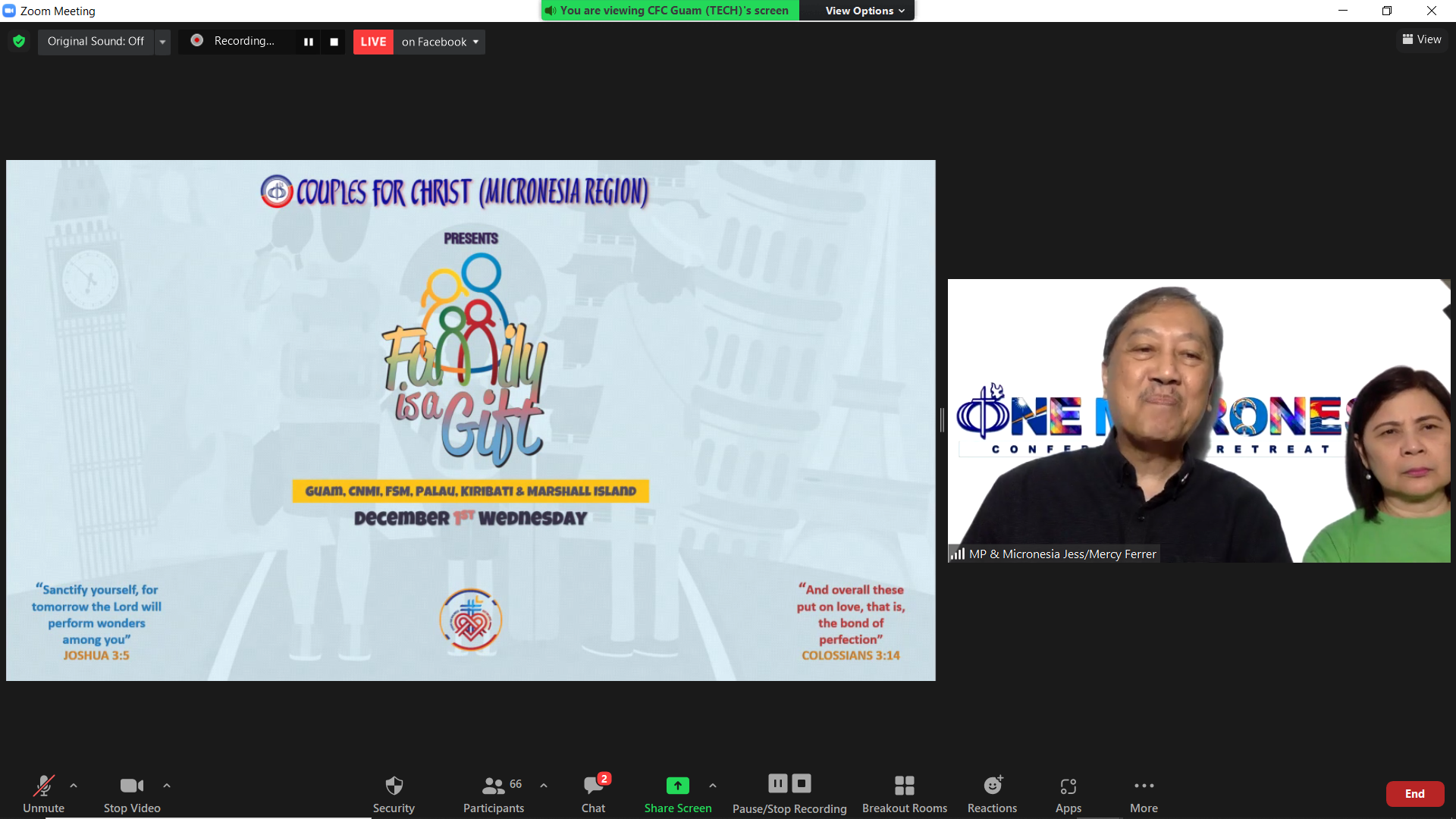The image size is (1456, 819).
Task: Open the Participants panel
Action: coord(494,793)
